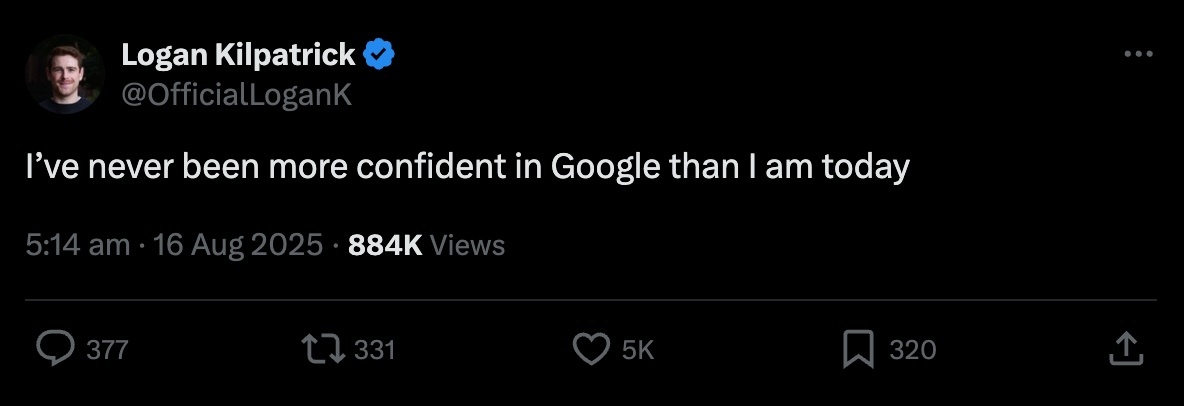Viewport: 1184px width, 406px height.
Task: Open the @OfficialLoganK handle link
Action: coord(236,95)
